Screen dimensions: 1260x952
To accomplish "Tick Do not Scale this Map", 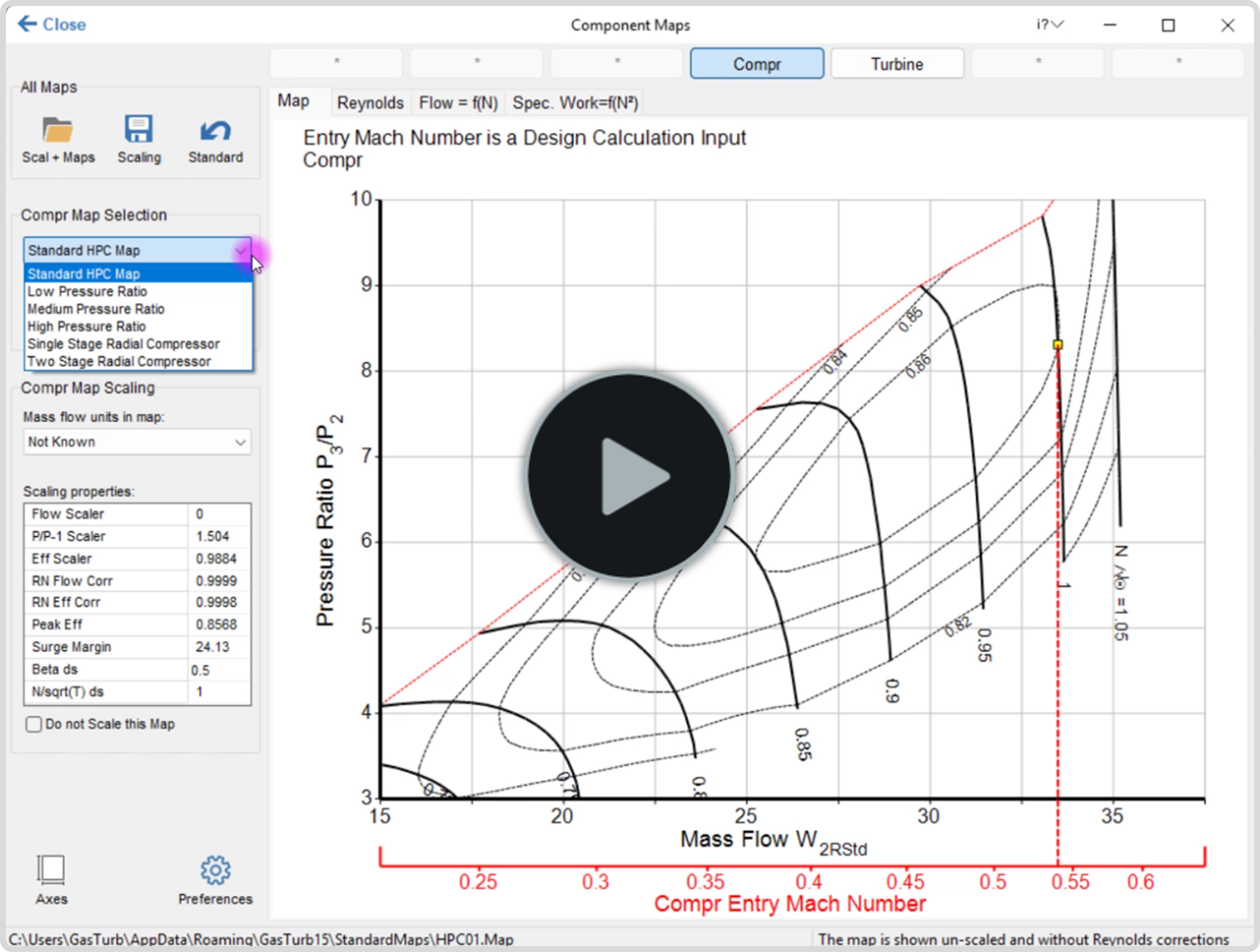I will pos(34,724).
